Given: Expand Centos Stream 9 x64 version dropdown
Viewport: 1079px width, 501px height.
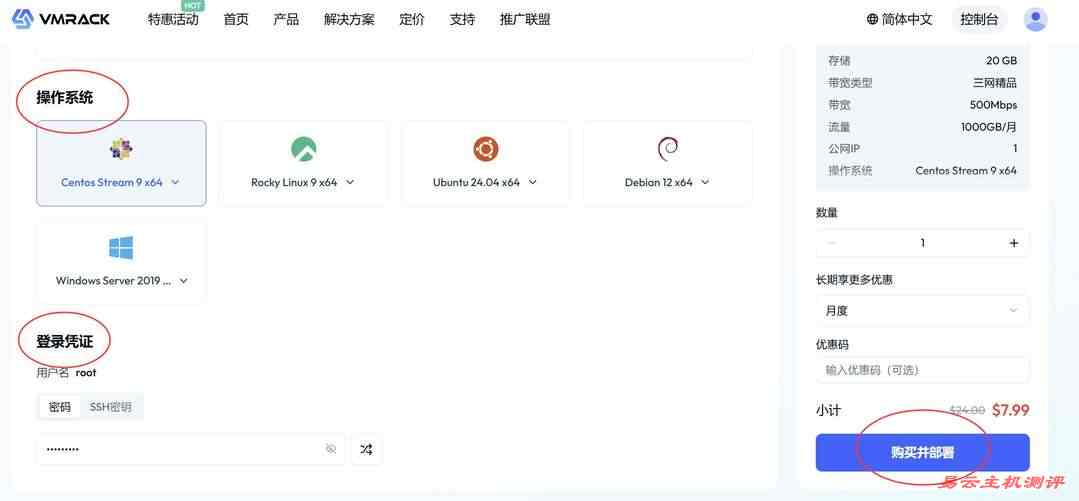Looking at the screenshot, I should 175,182.
